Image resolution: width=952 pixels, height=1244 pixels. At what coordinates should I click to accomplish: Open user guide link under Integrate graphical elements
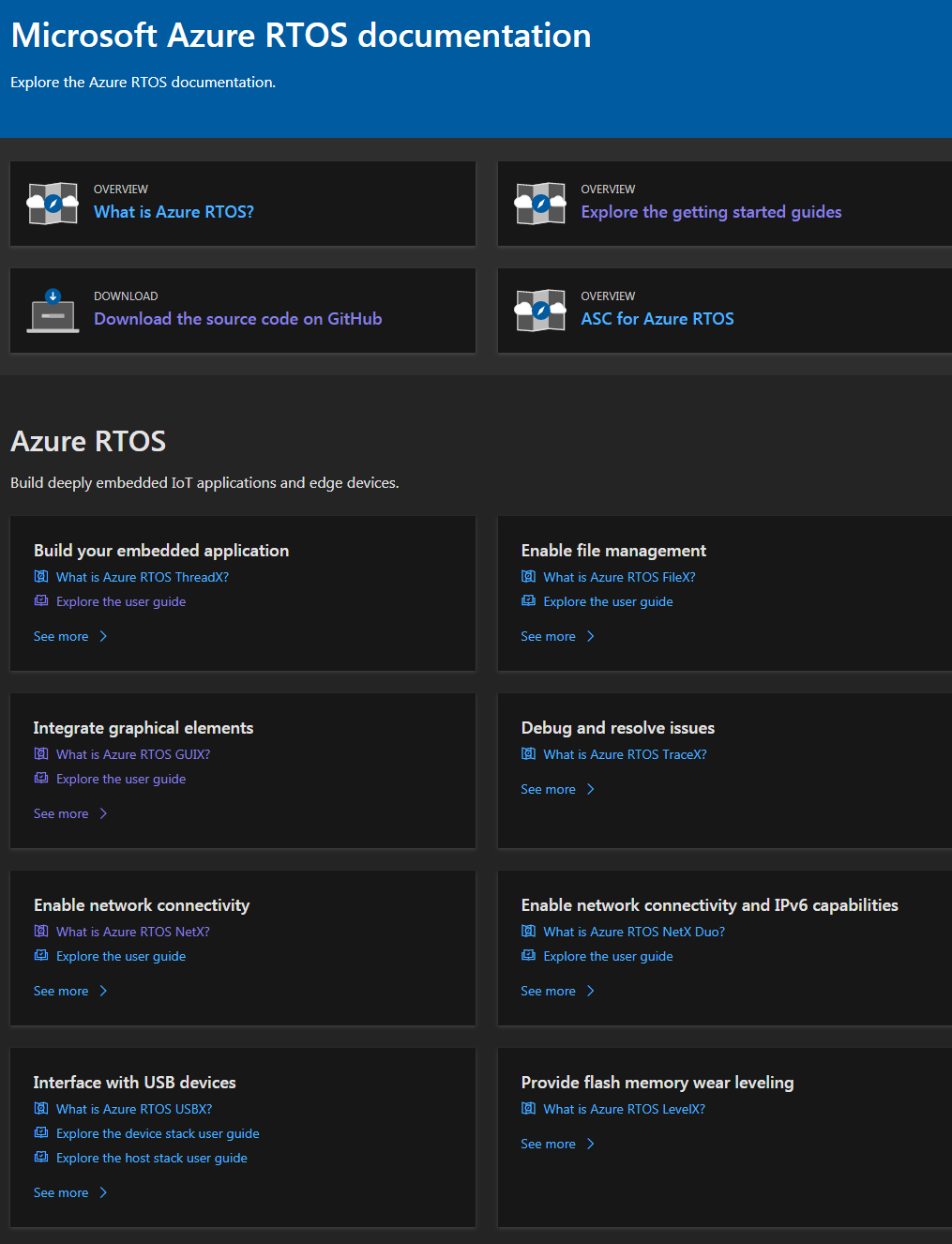(121, 779)
